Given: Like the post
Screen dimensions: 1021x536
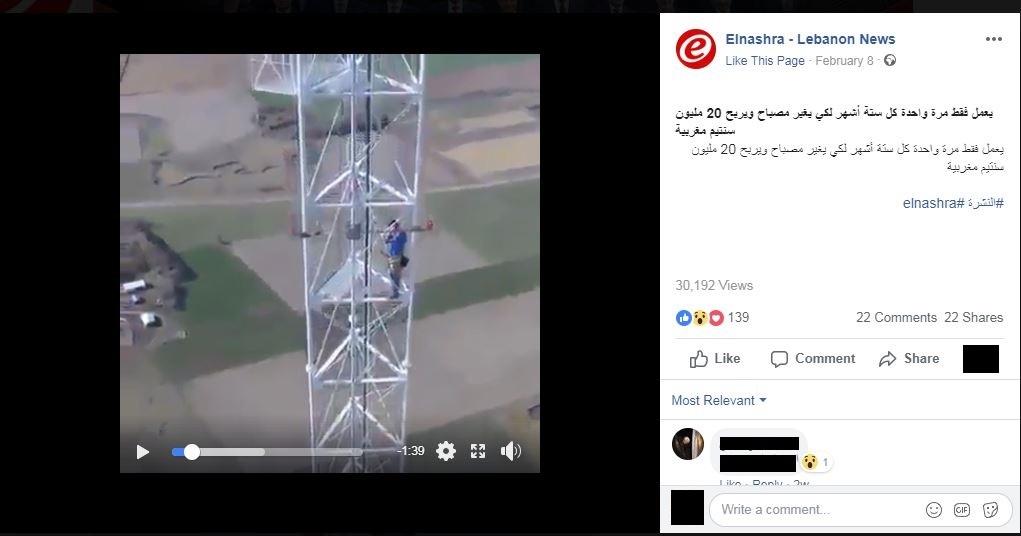Looking at the screenshot, I should [x=715, y=359].
